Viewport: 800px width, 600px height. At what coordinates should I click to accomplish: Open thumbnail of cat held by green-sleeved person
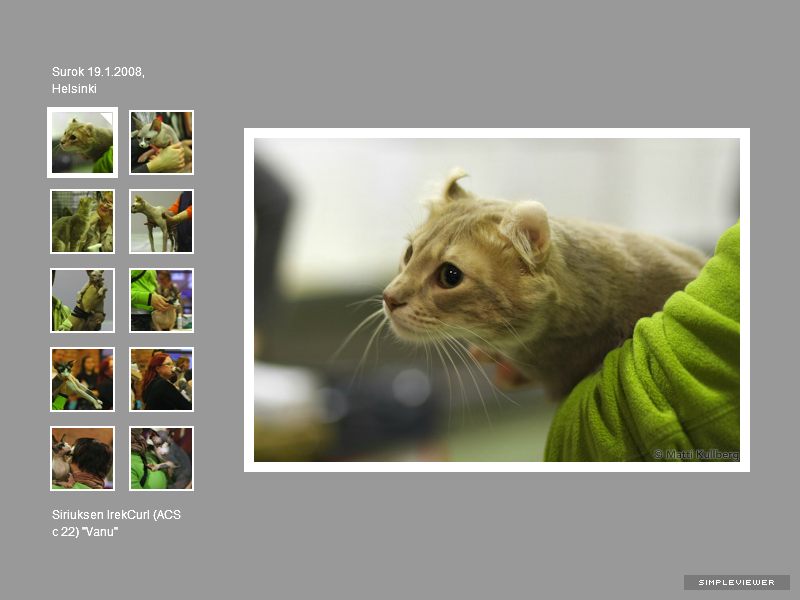[161, 459]
